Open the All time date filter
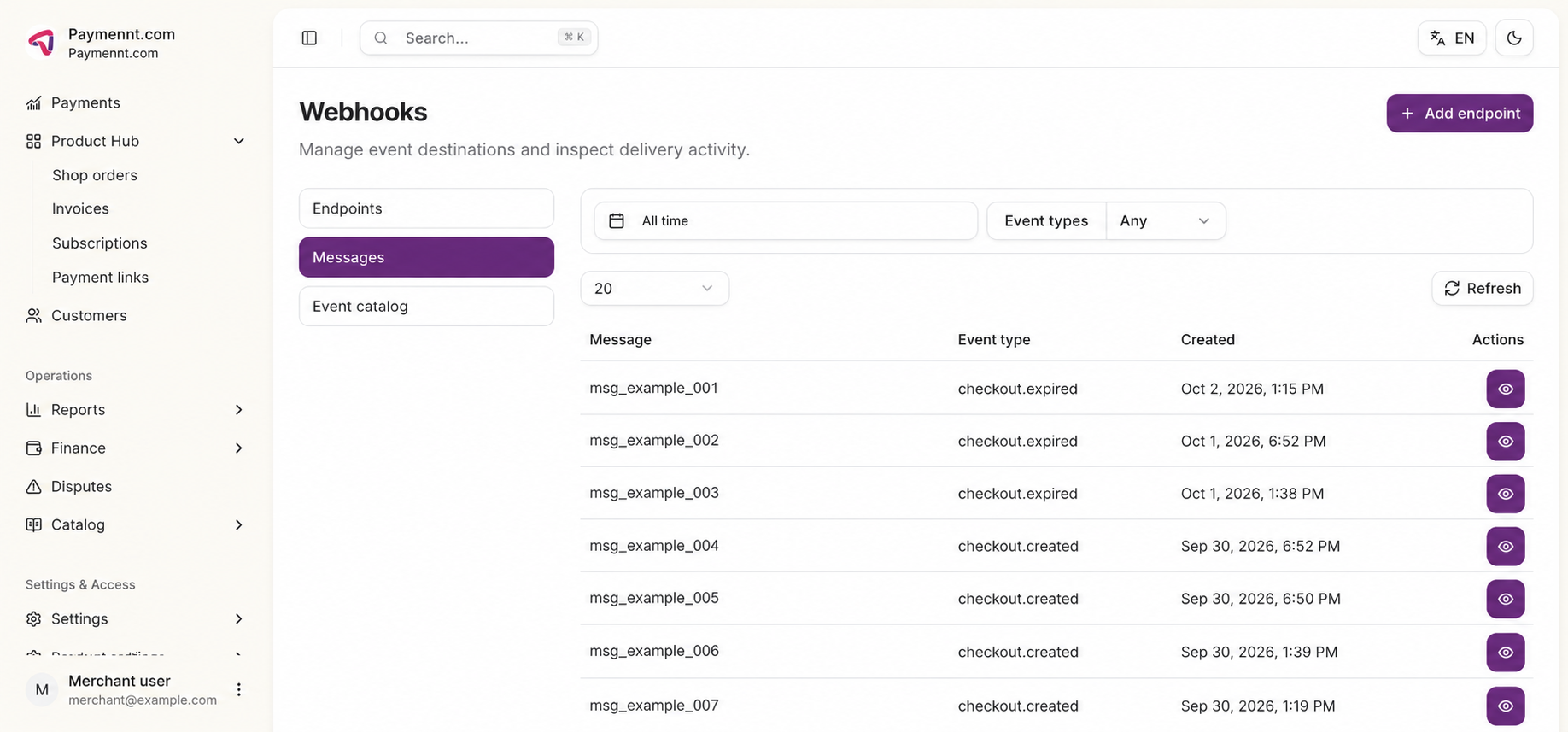This screenshot has height=732, width=1568. (x=786, y=220)
